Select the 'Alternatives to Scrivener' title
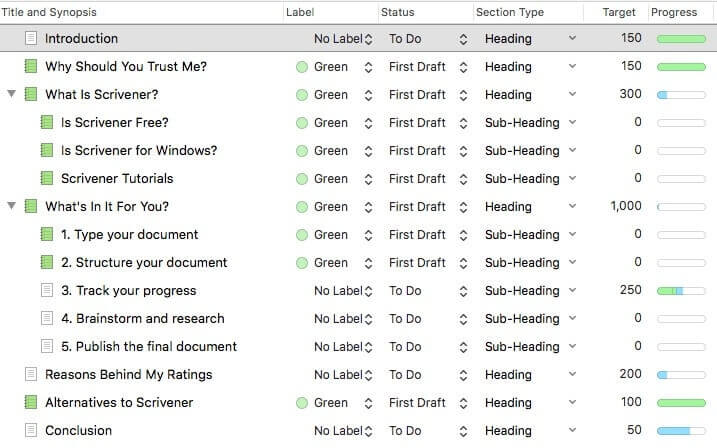 pos(119,403)
